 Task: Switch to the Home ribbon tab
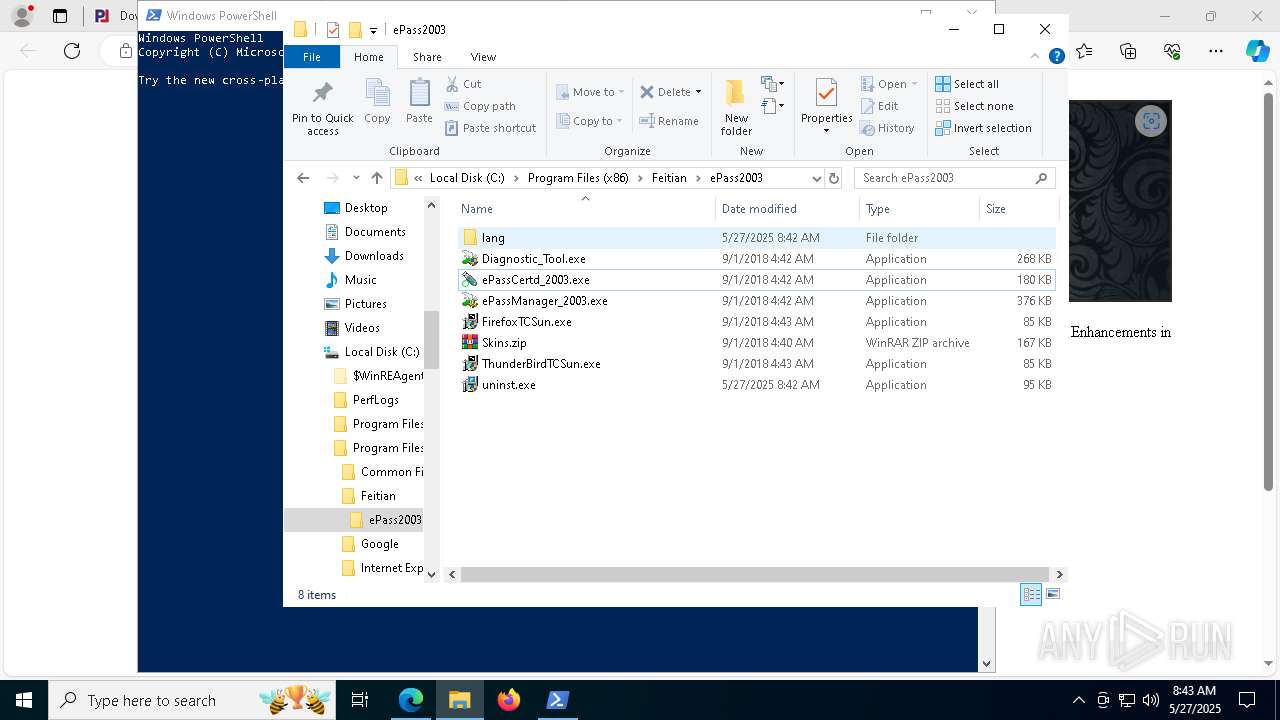point(368,57)
